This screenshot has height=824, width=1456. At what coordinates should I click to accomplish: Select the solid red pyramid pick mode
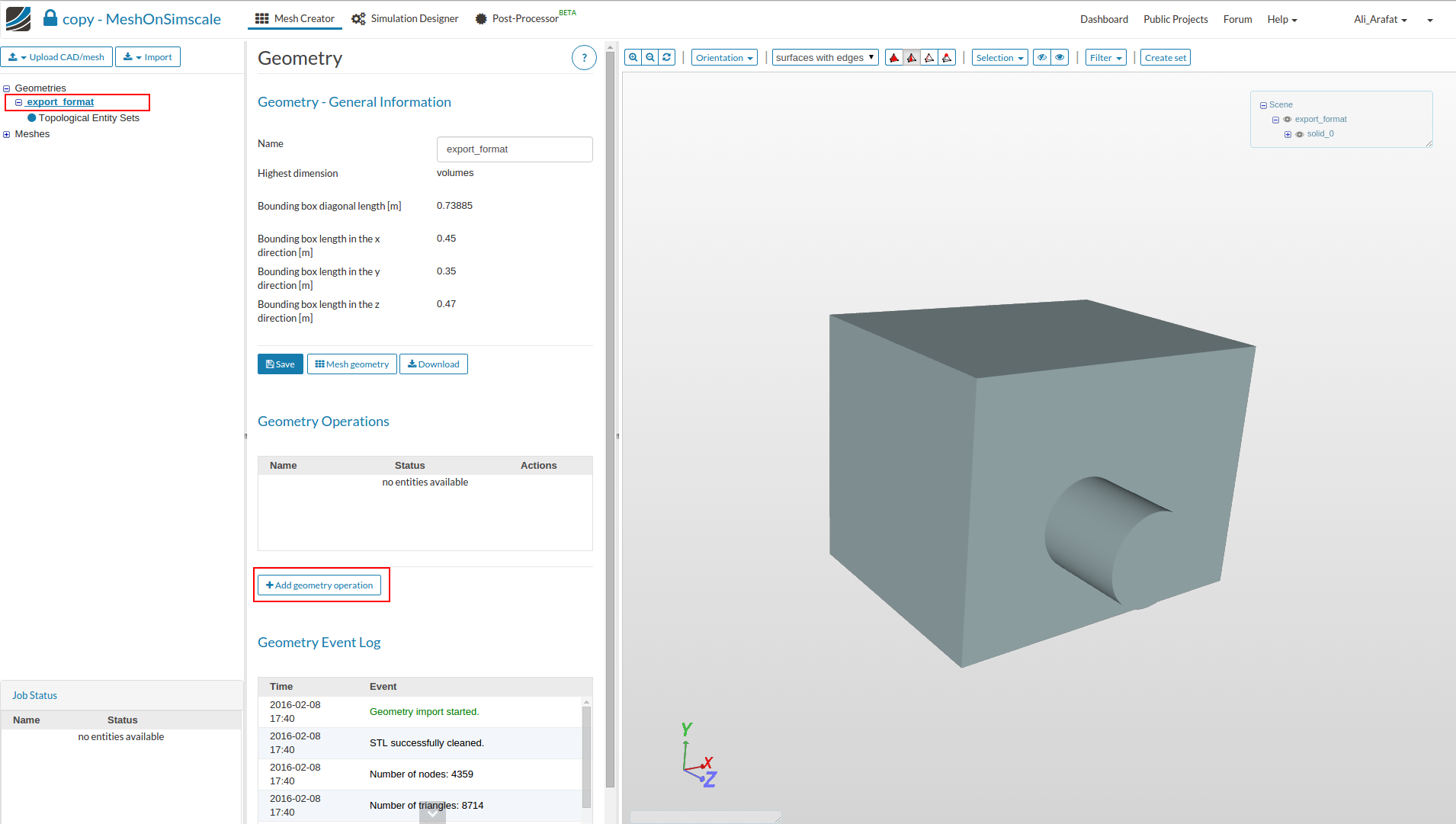[894, 58]
